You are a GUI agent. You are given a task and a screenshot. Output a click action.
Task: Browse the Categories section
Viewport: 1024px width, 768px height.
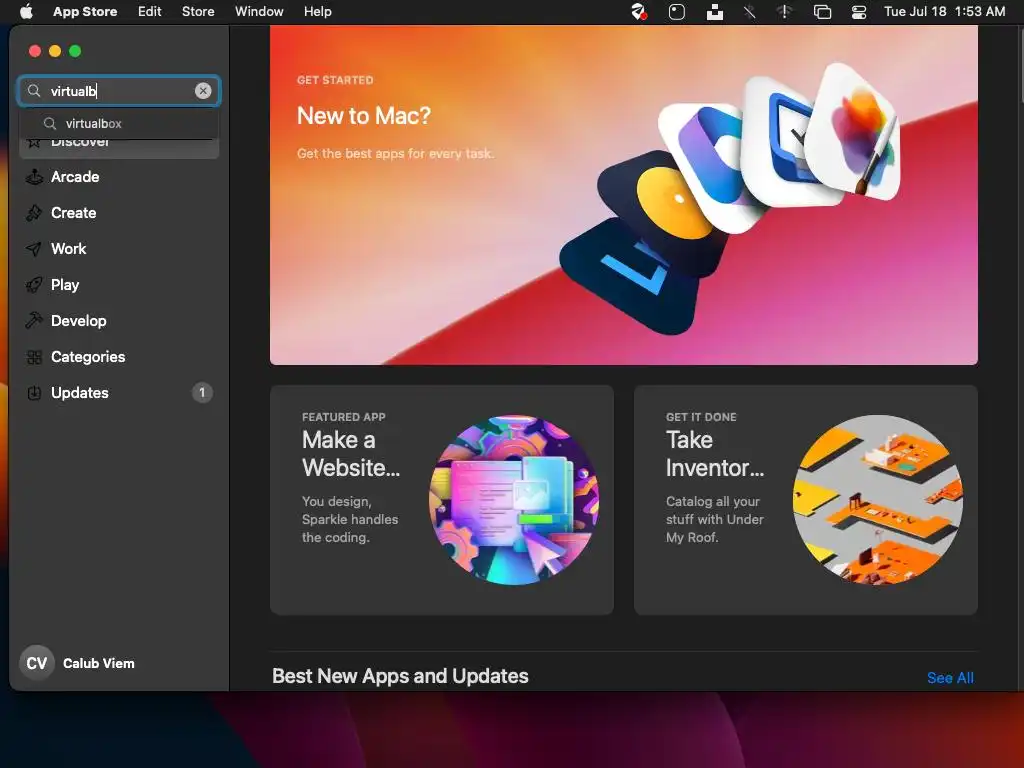click(x=119, y=357)
